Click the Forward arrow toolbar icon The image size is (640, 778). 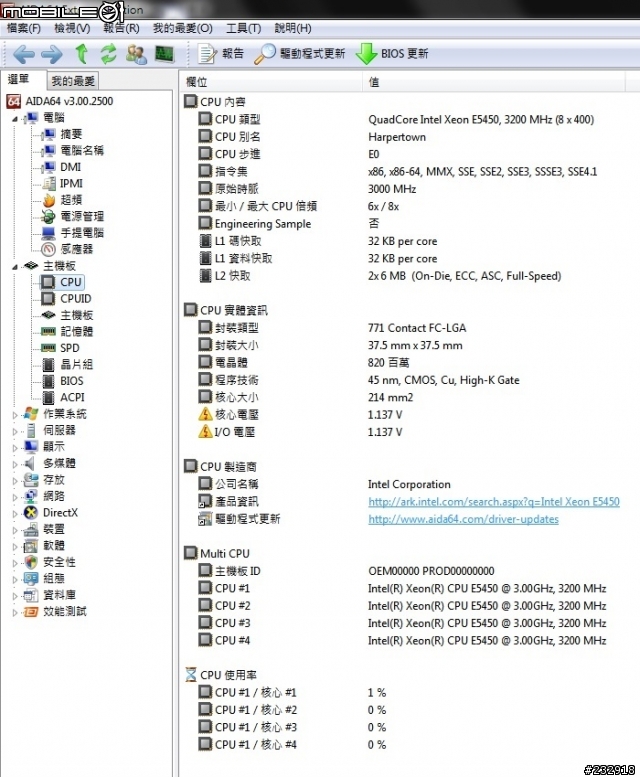[52, 54]
